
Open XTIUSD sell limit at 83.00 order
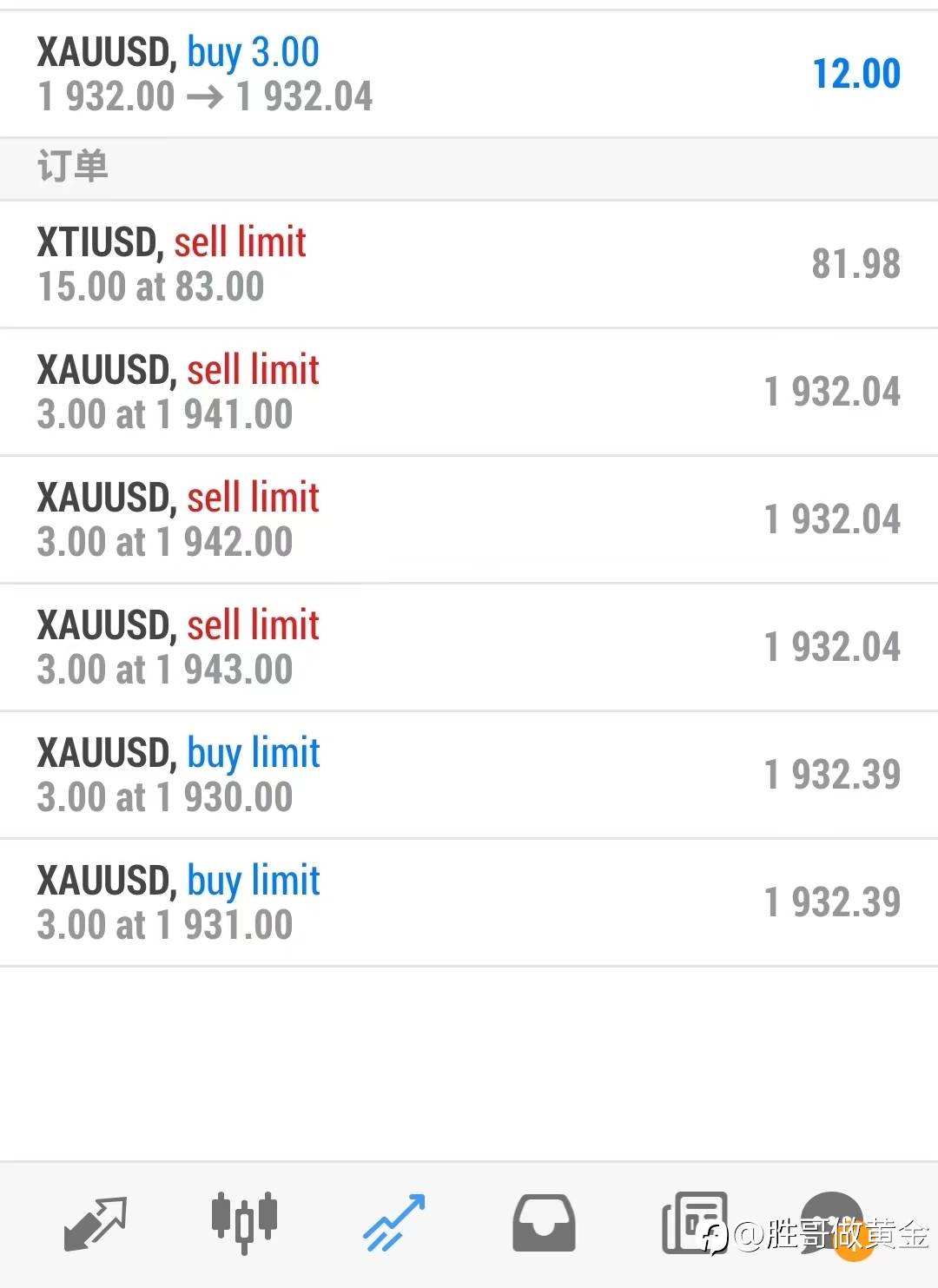[x=469, y=264]
